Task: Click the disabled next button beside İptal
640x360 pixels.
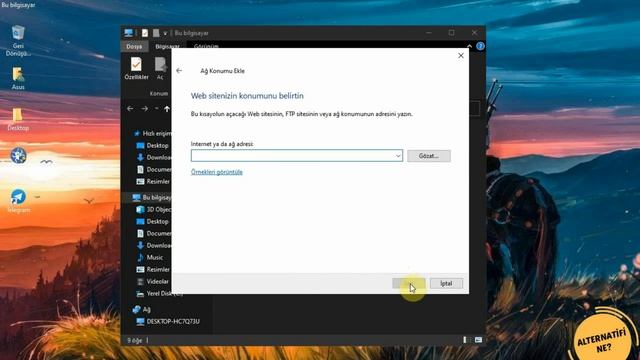Action: [409, 283]
